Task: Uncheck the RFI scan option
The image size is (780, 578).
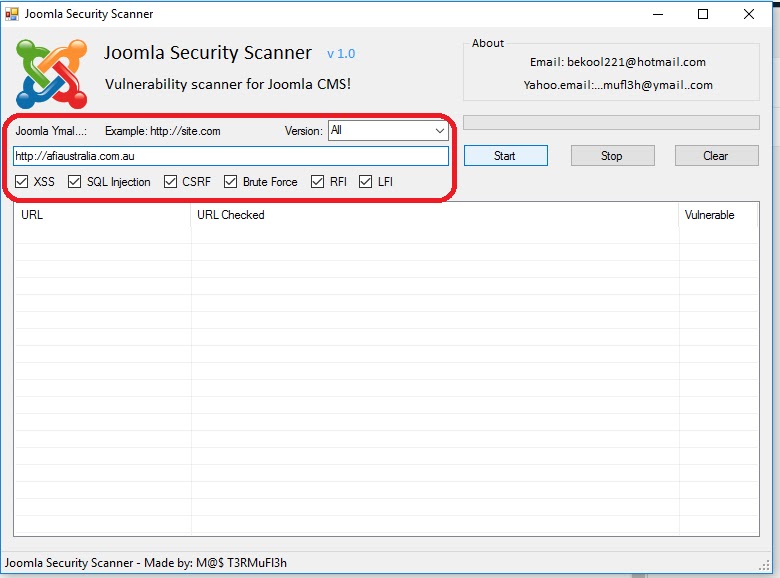Action: point(317,182)
